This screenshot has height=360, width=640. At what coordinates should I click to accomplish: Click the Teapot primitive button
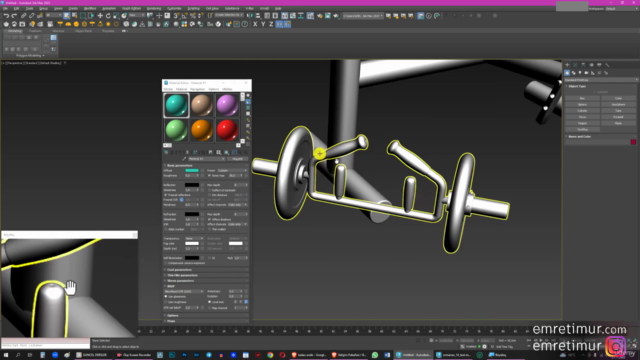[x=582, y=123]
